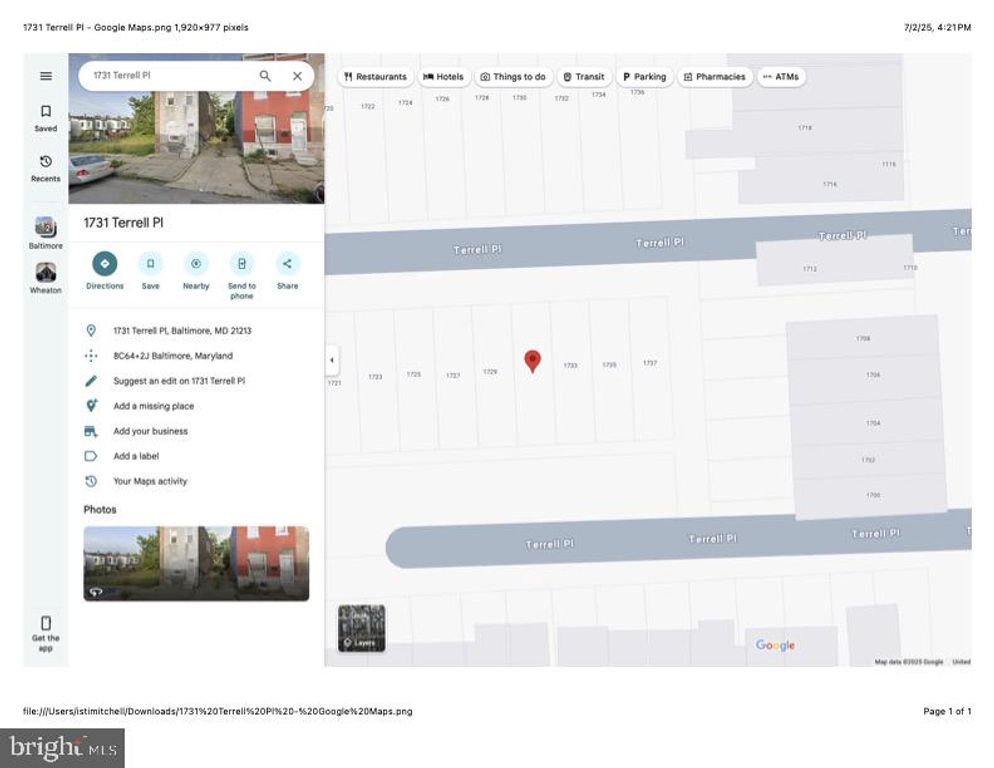
Task: Toggle the Restaurants filter chip
Action: tap(376, 76)
